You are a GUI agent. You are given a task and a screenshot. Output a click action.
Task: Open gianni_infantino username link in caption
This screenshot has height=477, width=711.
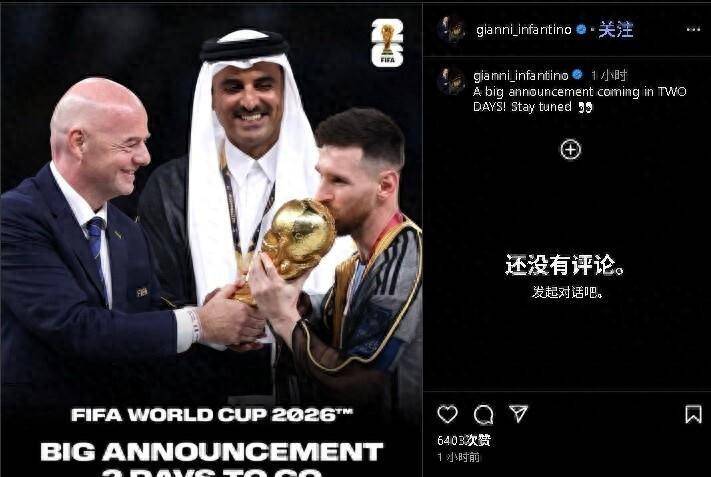pyautogui.click(x=521, y=75)
